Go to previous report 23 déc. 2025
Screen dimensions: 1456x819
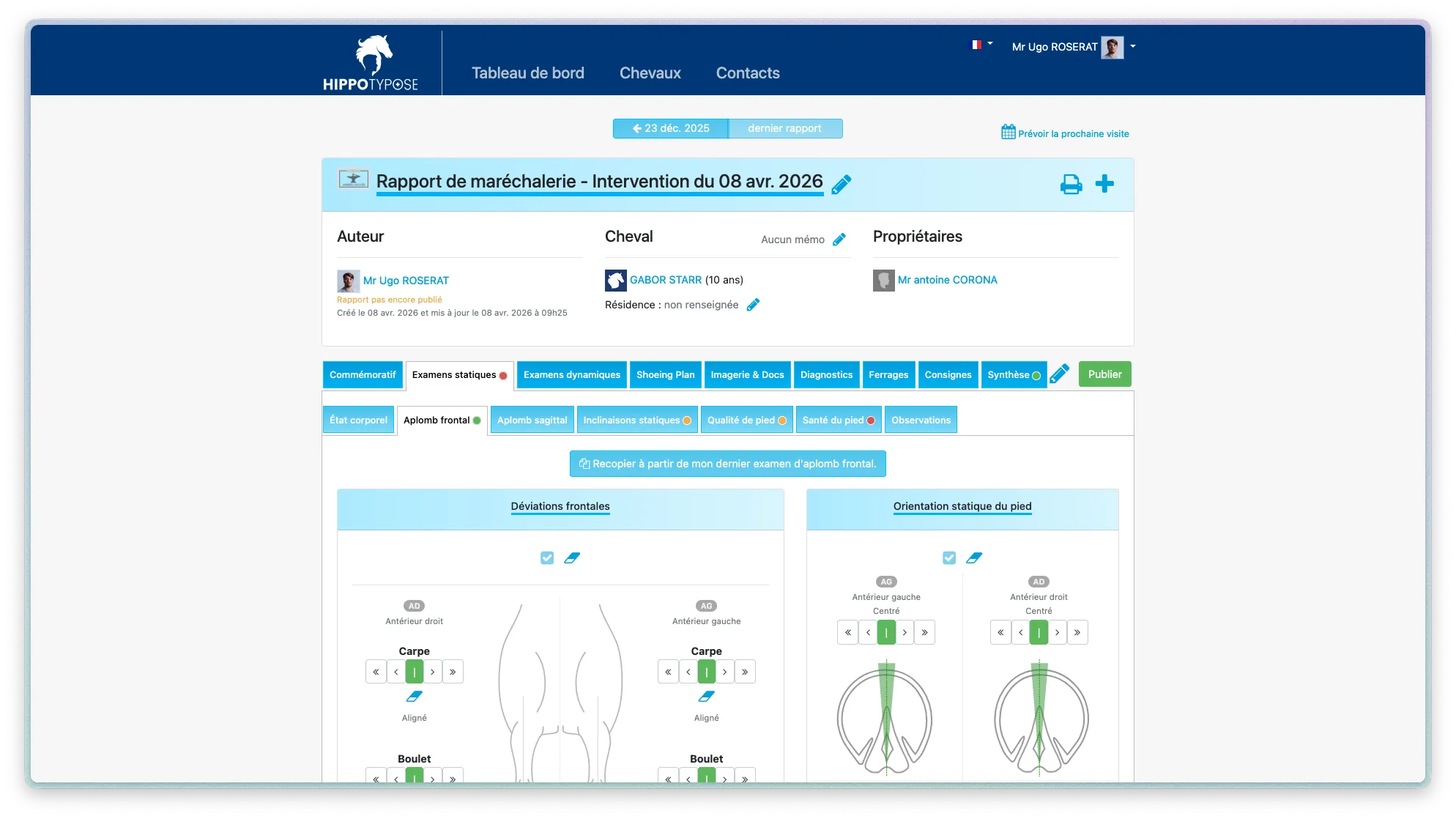click(670, 128)
